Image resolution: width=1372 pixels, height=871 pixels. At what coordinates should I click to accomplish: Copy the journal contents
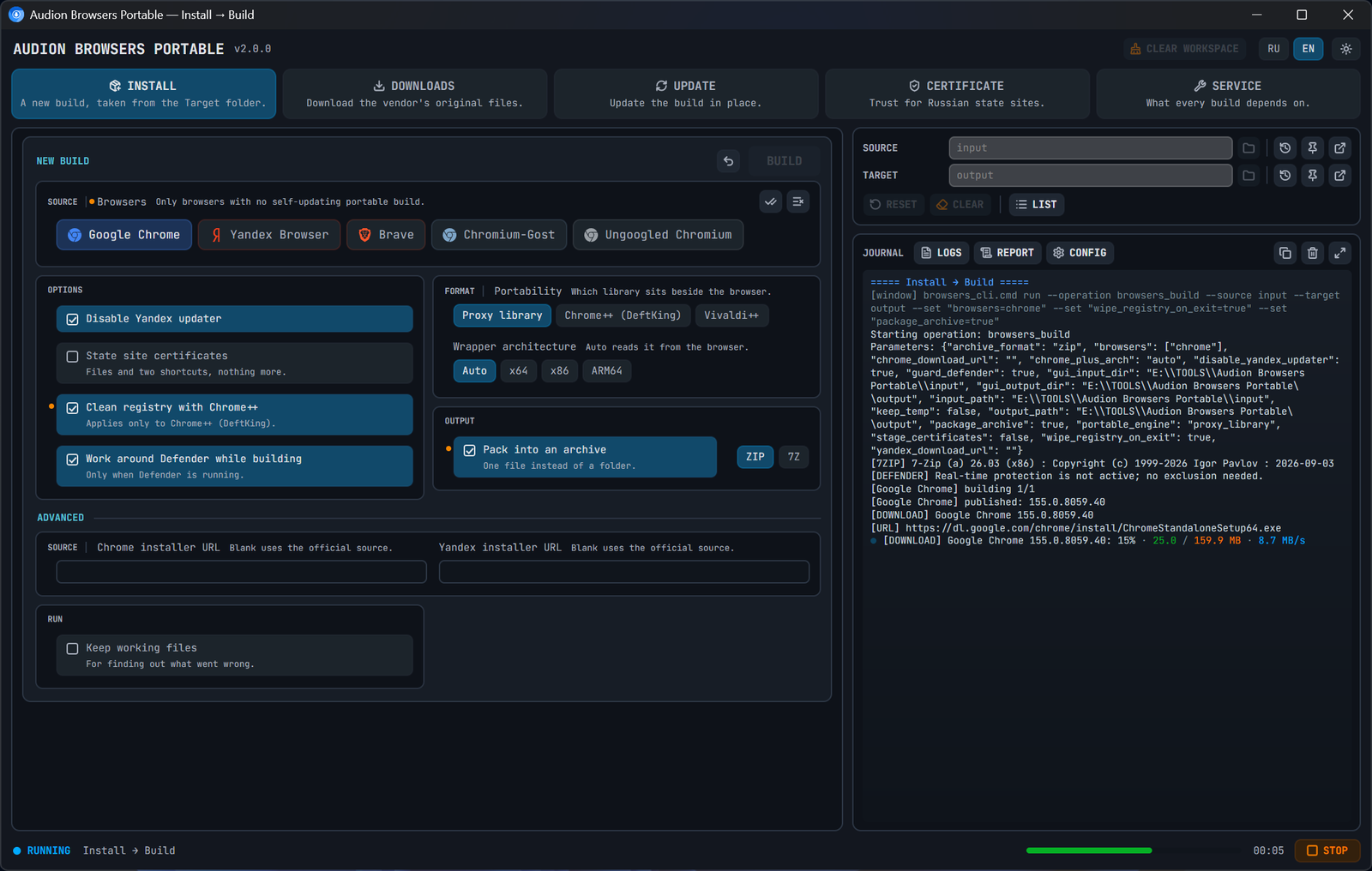(x=1285, y=253)
